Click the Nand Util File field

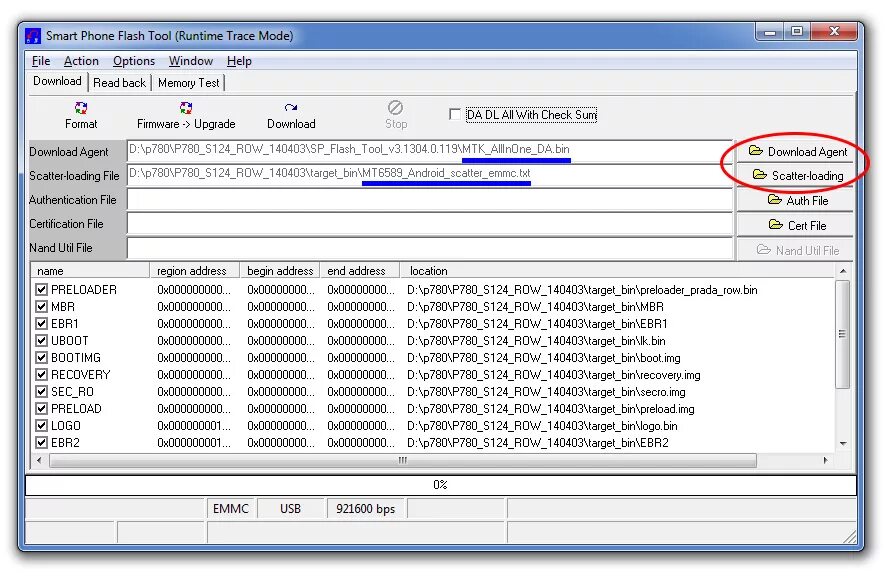point(430,248)
